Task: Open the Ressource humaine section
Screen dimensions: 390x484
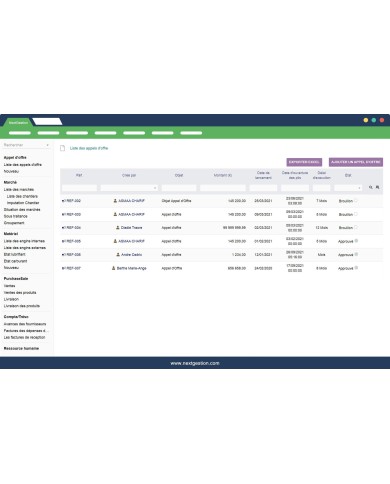Action: click(21, 348)
